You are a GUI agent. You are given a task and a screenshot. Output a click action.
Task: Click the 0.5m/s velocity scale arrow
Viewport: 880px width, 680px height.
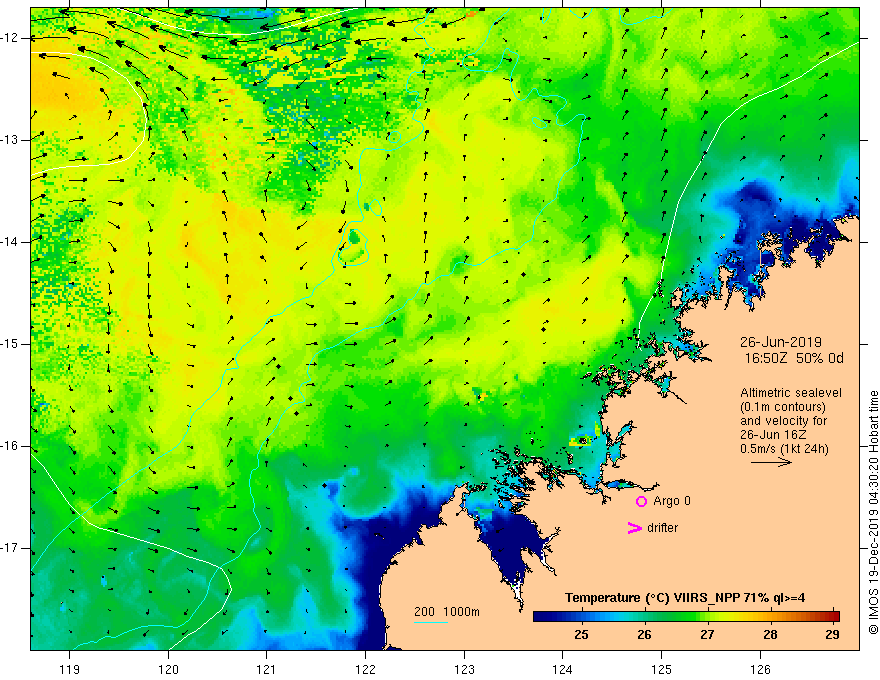771,462
